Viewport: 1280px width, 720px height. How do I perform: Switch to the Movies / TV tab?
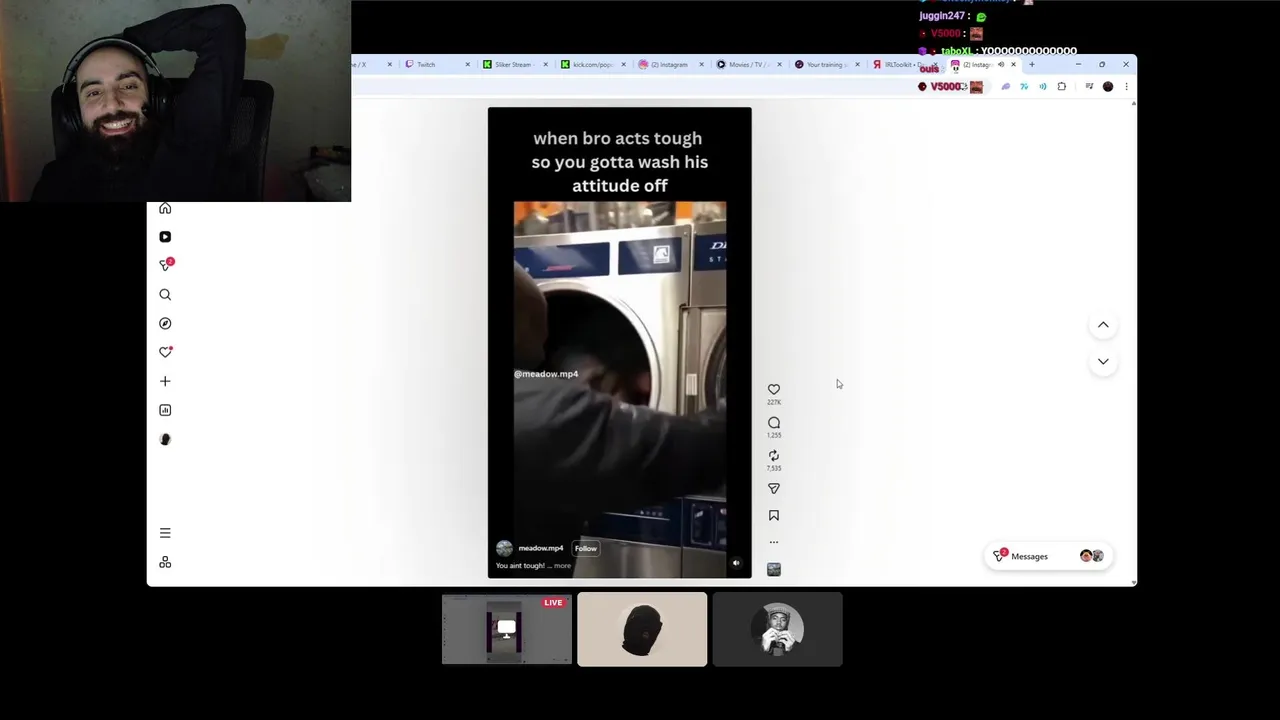tap(747, 64)
